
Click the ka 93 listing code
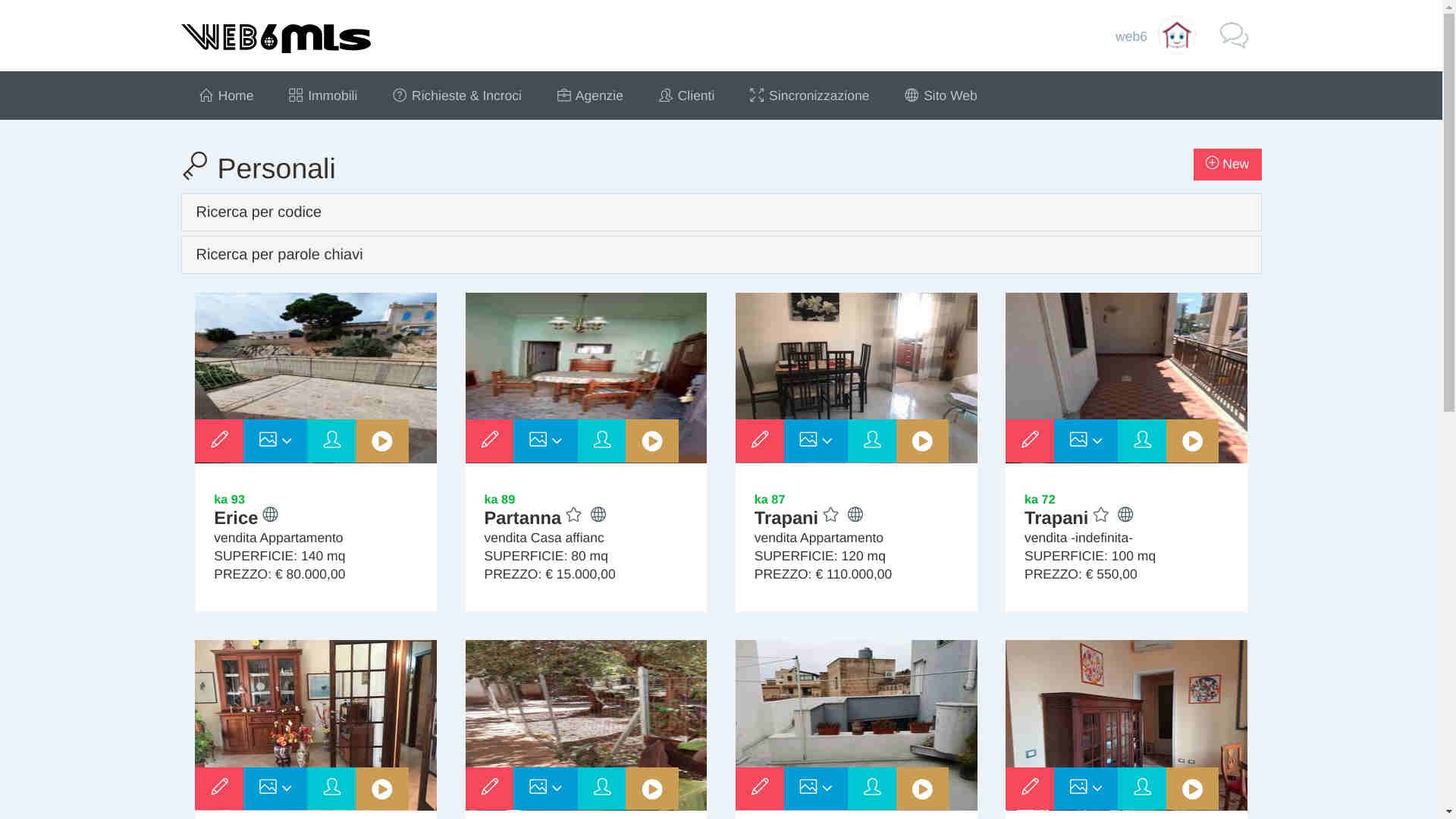click(x=229, y=499)
